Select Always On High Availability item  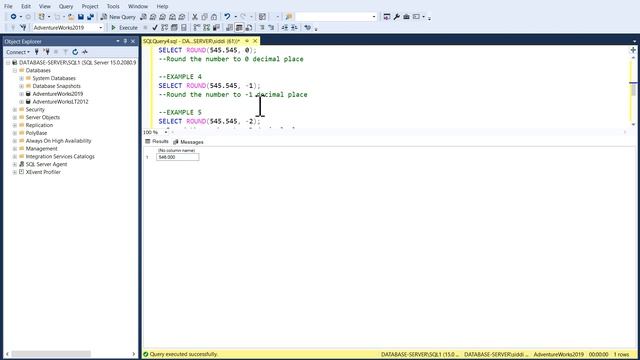[58, 141]
